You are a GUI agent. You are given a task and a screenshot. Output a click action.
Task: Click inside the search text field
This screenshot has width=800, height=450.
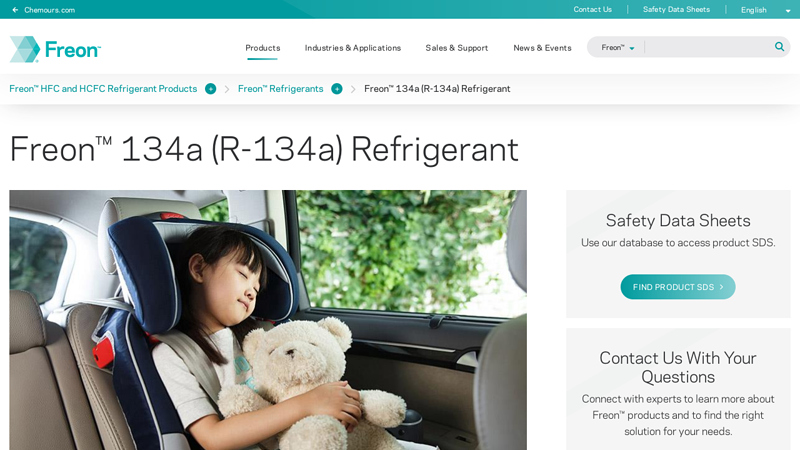(709, 47)
